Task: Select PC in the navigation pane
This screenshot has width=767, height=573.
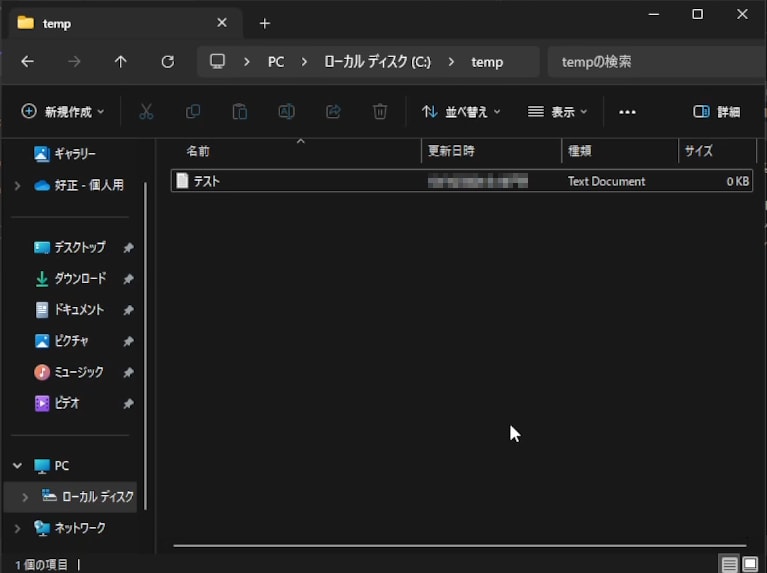Action: click(51, 466)
